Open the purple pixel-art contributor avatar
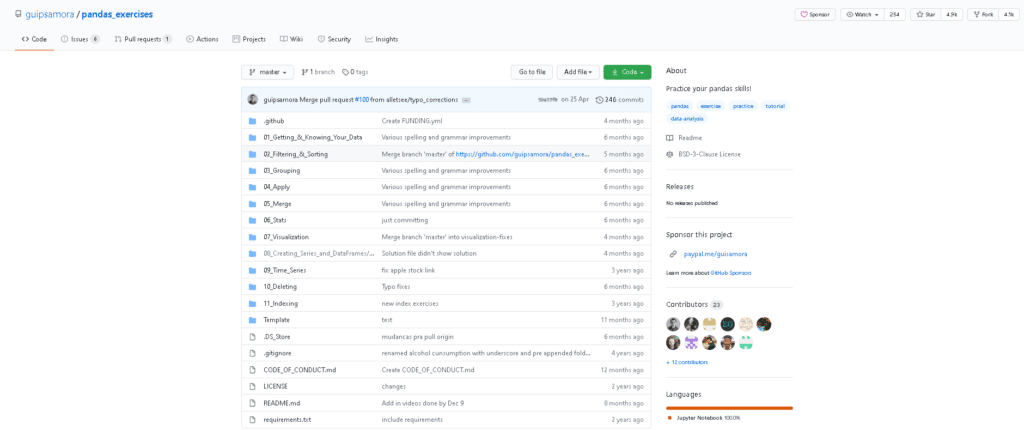The height and width of the screenshot is (430, 1024). click(692, 342)
